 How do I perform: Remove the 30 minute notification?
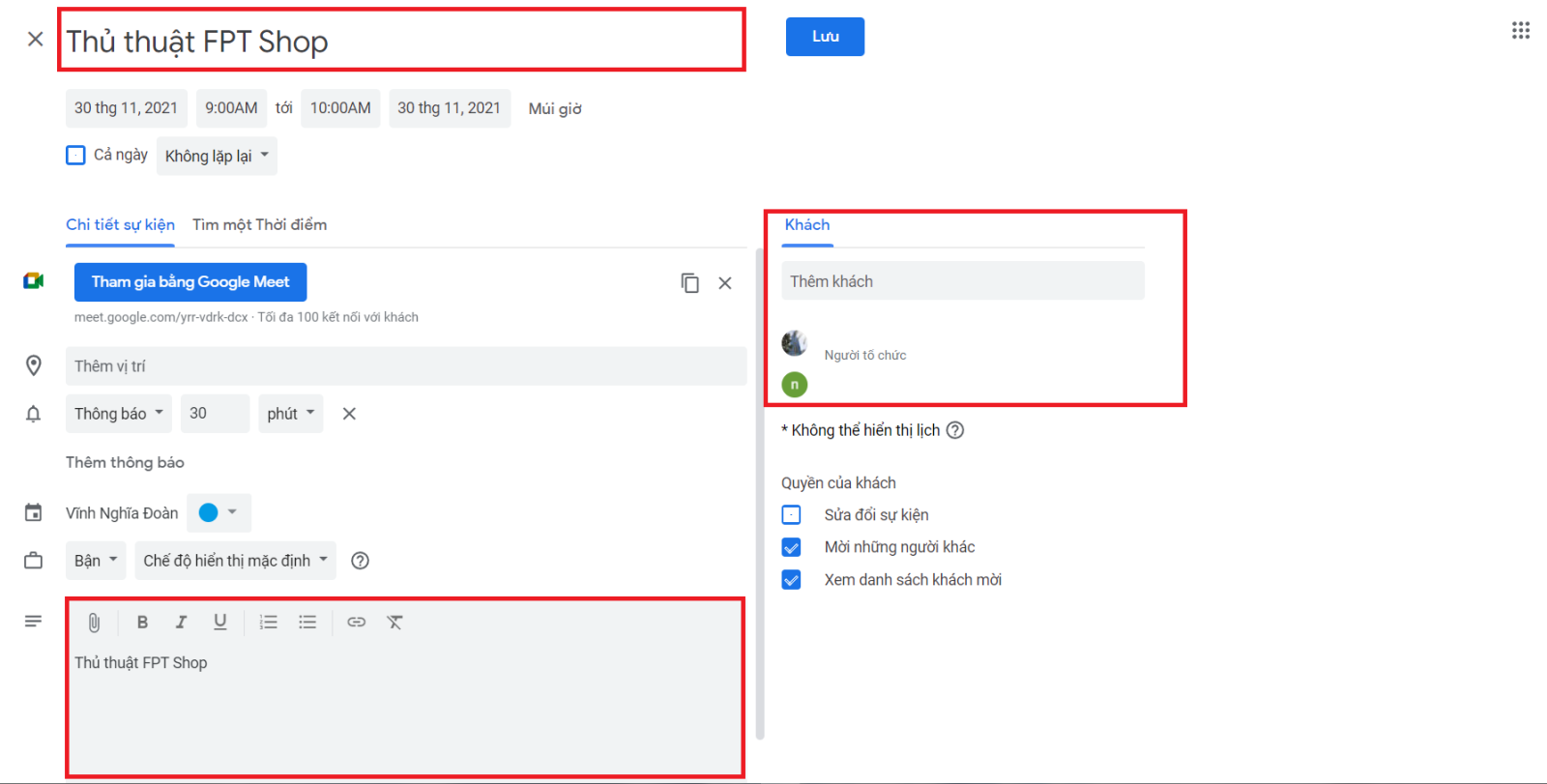(349, 414)
